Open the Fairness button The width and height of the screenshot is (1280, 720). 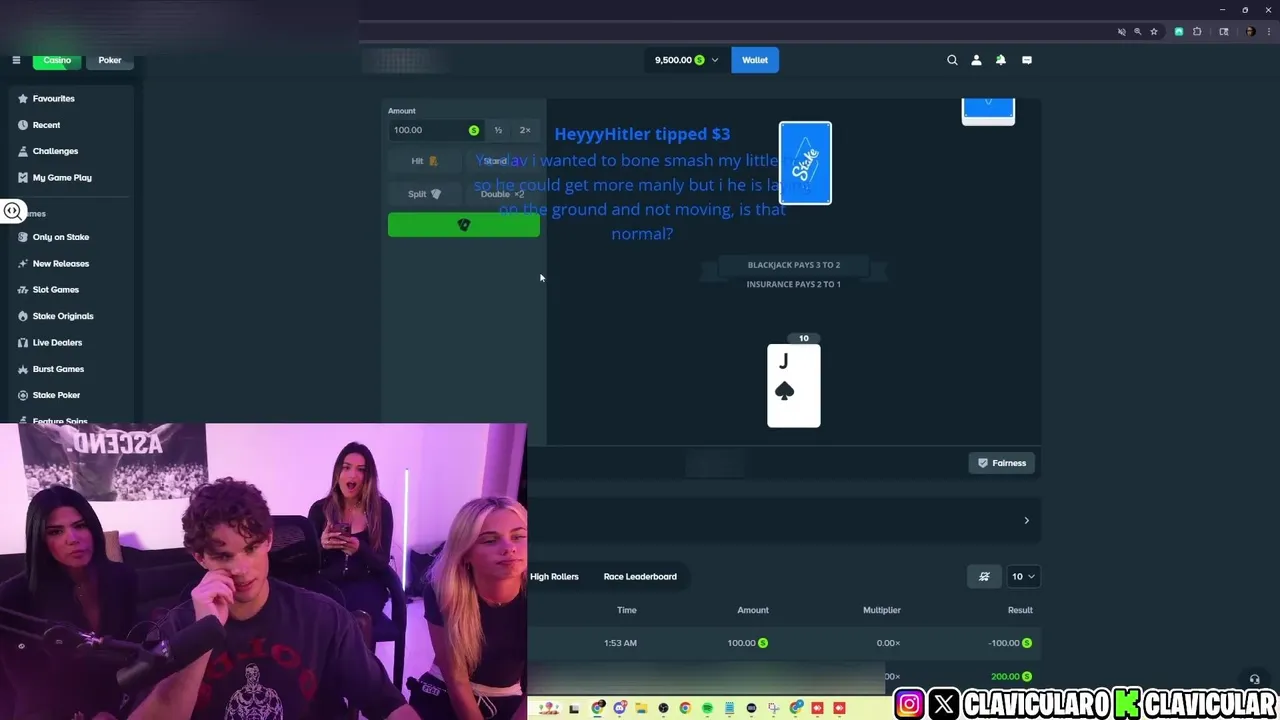1002,463
